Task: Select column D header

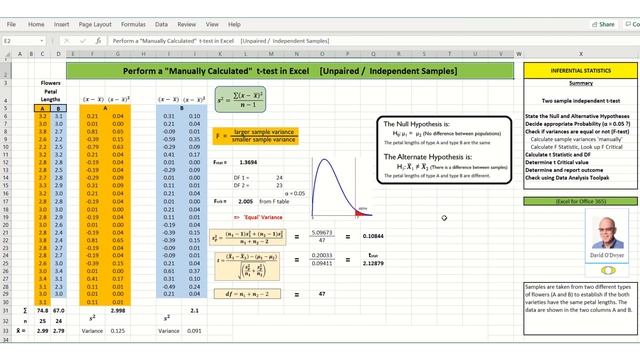Action: point(58,54)
